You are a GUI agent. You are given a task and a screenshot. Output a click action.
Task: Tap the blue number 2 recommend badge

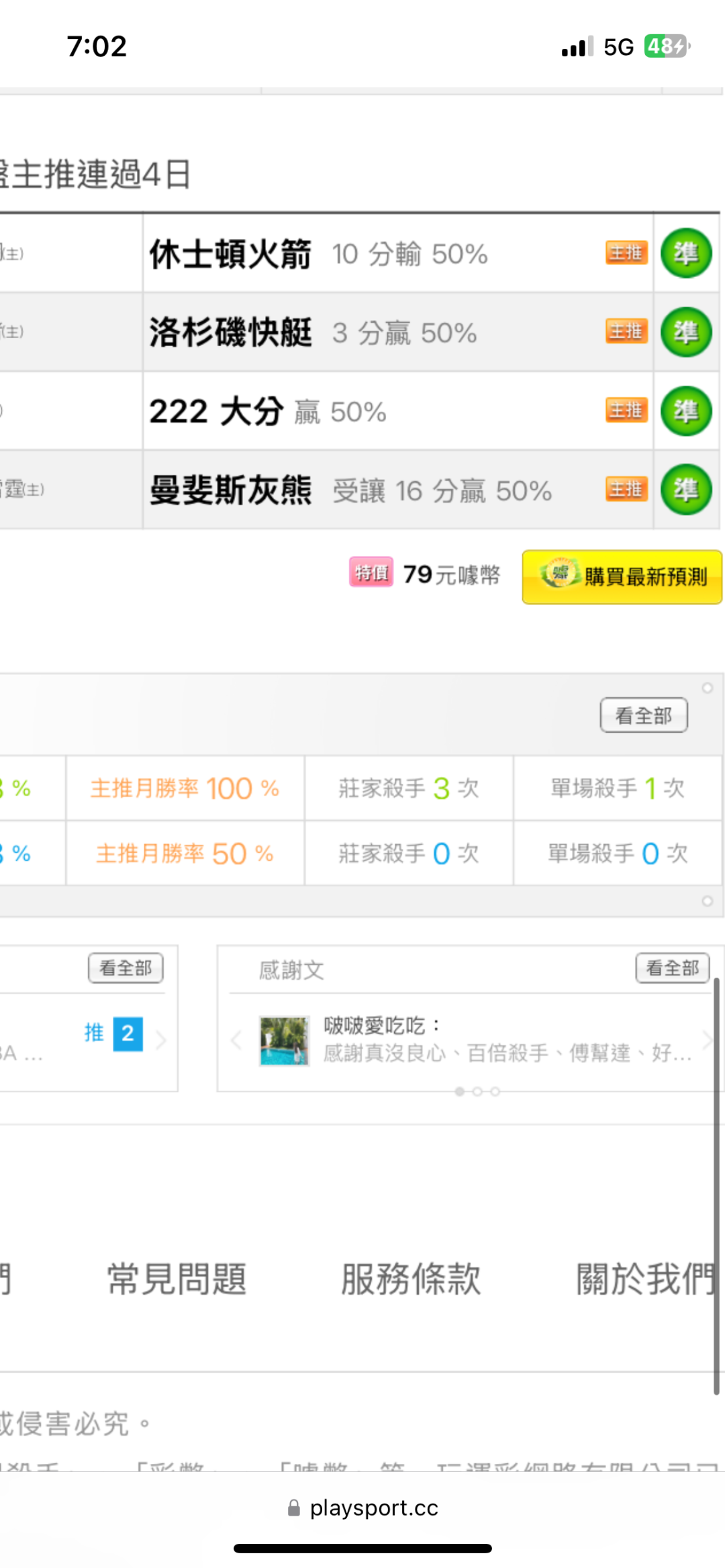click(x=128, y=1034)
